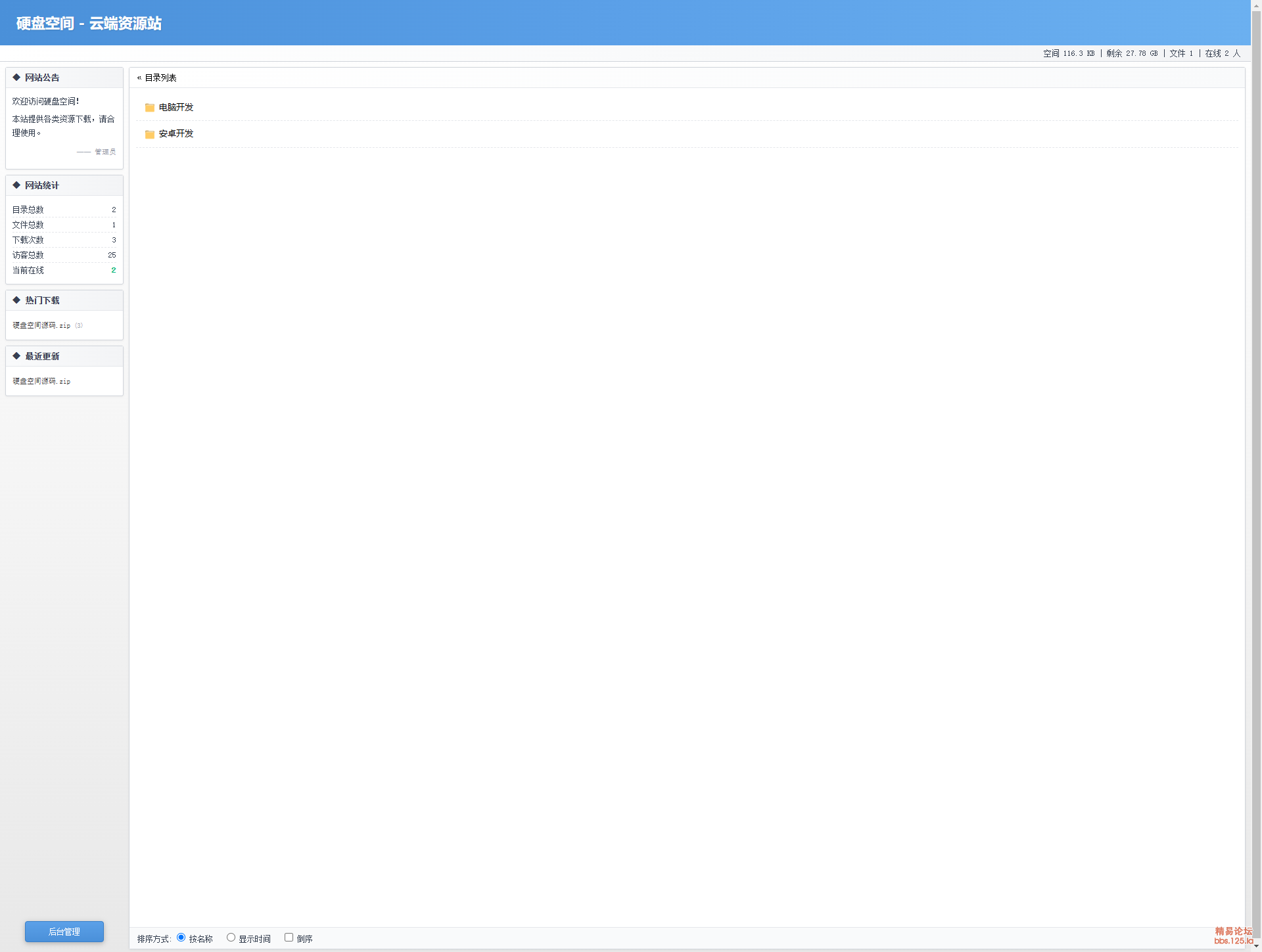Click the 后台管理 button
The height and width of the screenshot is (952, 1262).
click(x=64, y=932)
